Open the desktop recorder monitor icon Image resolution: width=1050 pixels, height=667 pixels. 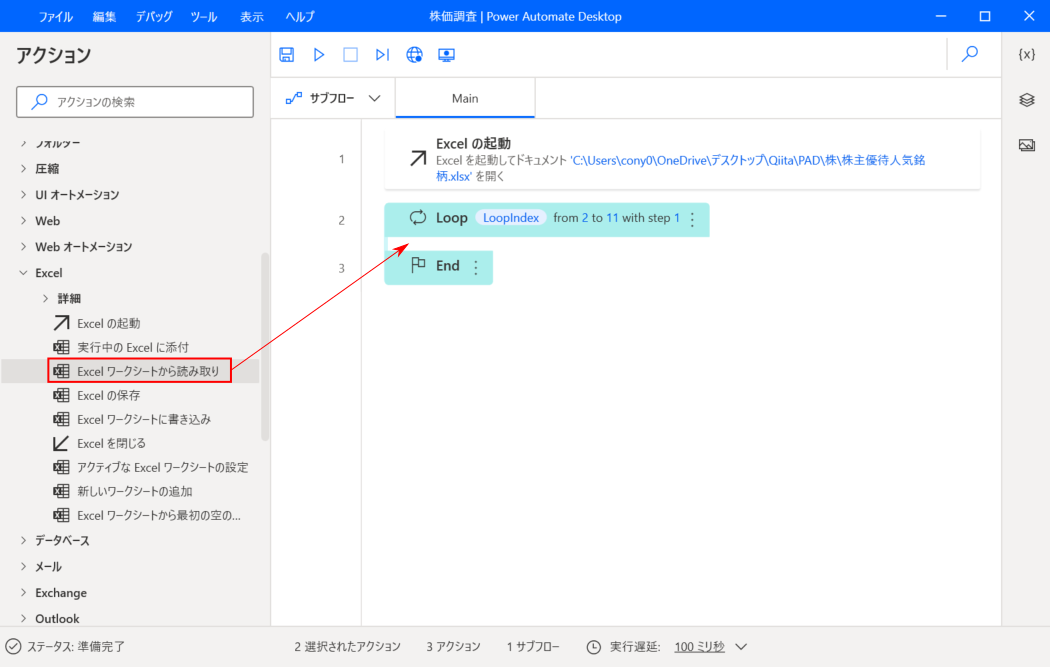[x=447, y=55]
